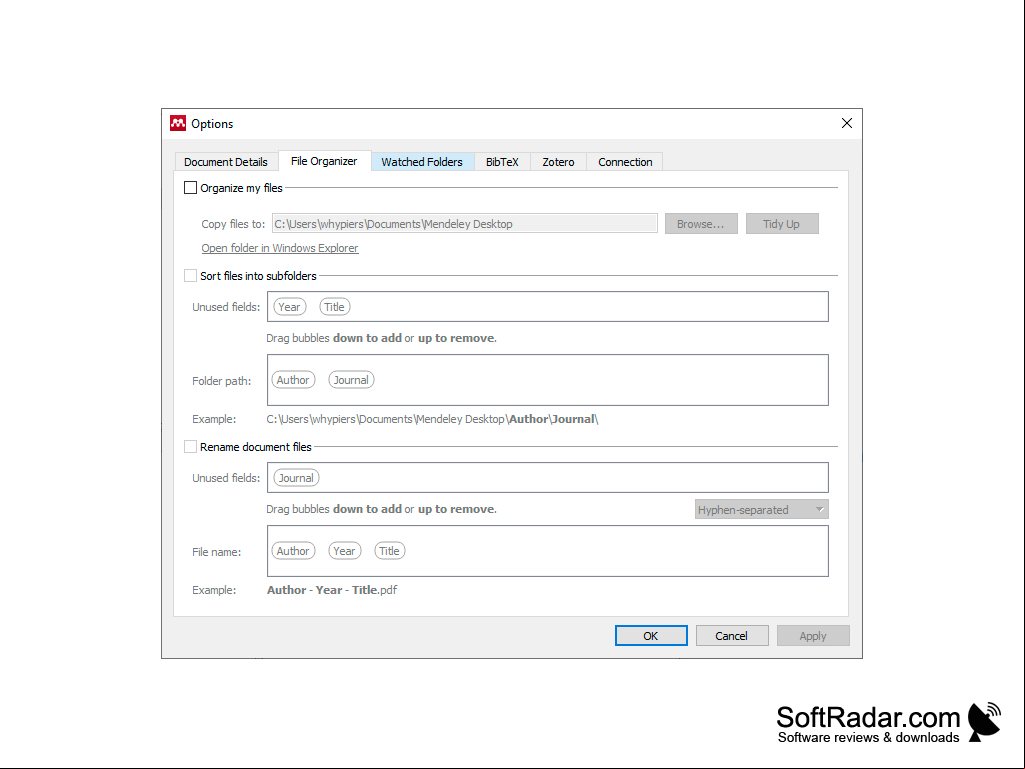The height and width of the screenshot is (769, 1025).
Task: Select the Year bubble in File name
Action: point(344,551)
